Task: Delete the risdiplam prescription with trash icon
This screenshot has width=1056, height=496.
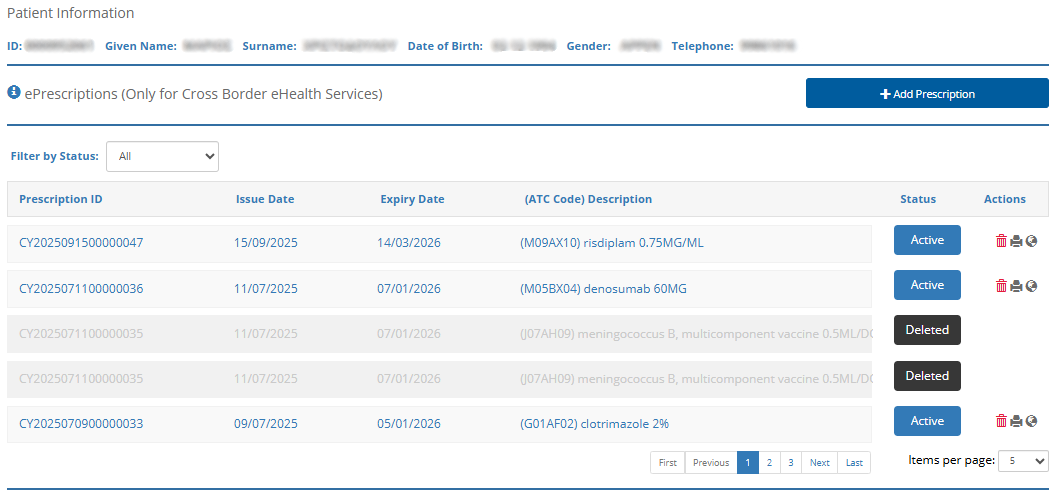Action: pyautogui.click(x=1001, y=241)
